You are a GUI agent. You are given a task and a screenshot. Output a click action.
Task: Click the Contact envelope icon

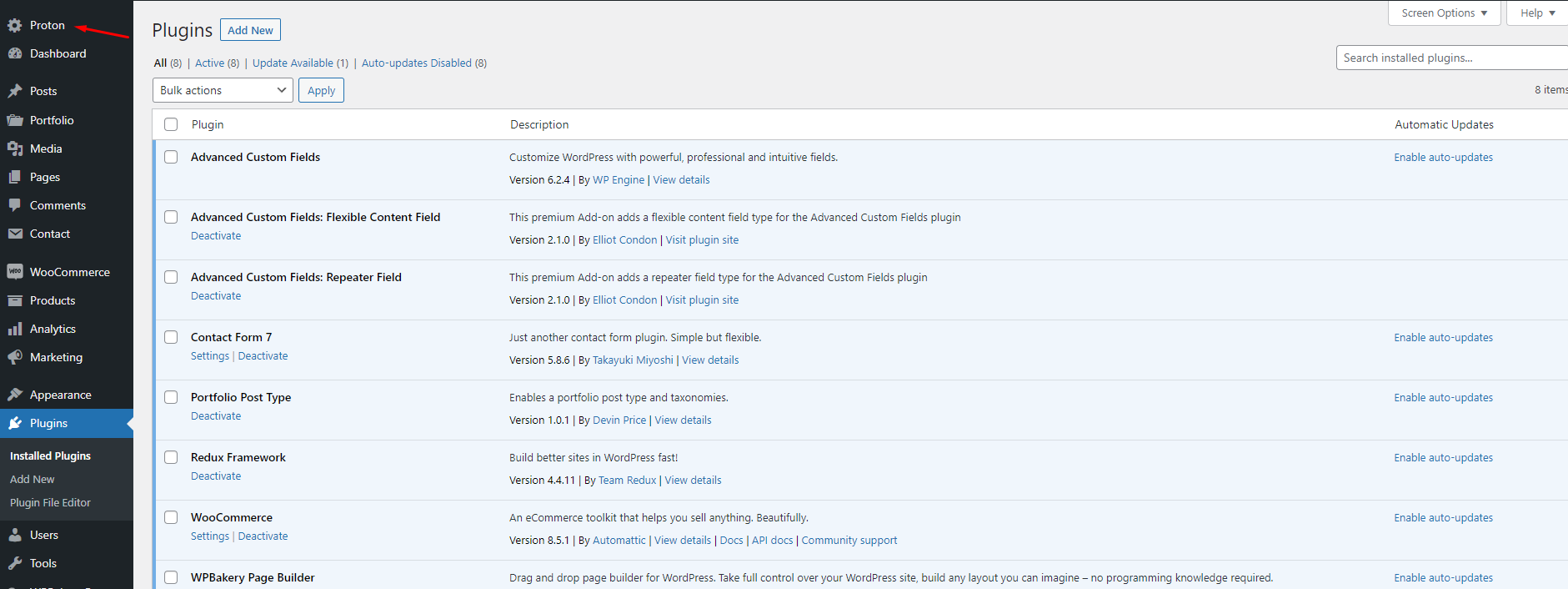(x=15, y=234)
